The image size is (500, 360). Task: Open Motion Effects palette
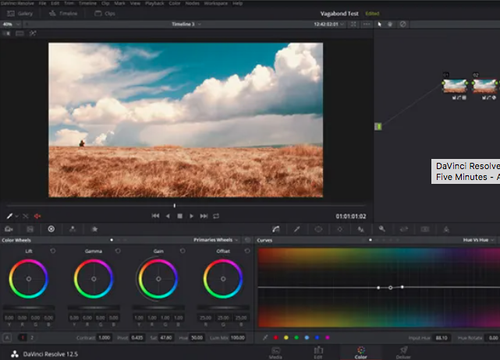95,229
